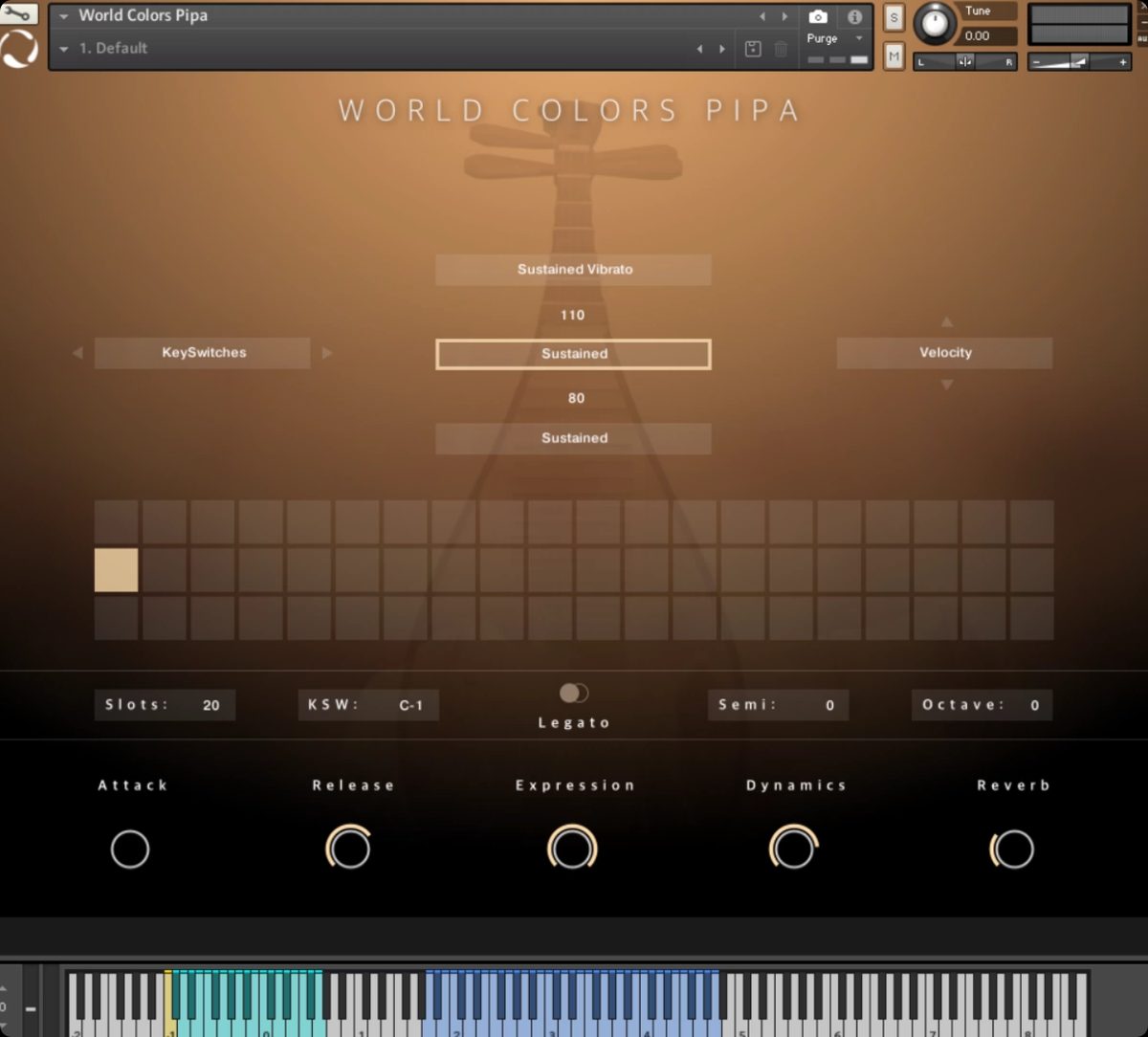Click the Reverb knob
This screenshot has height=1037, width=1148.
tap(1012, 849)
